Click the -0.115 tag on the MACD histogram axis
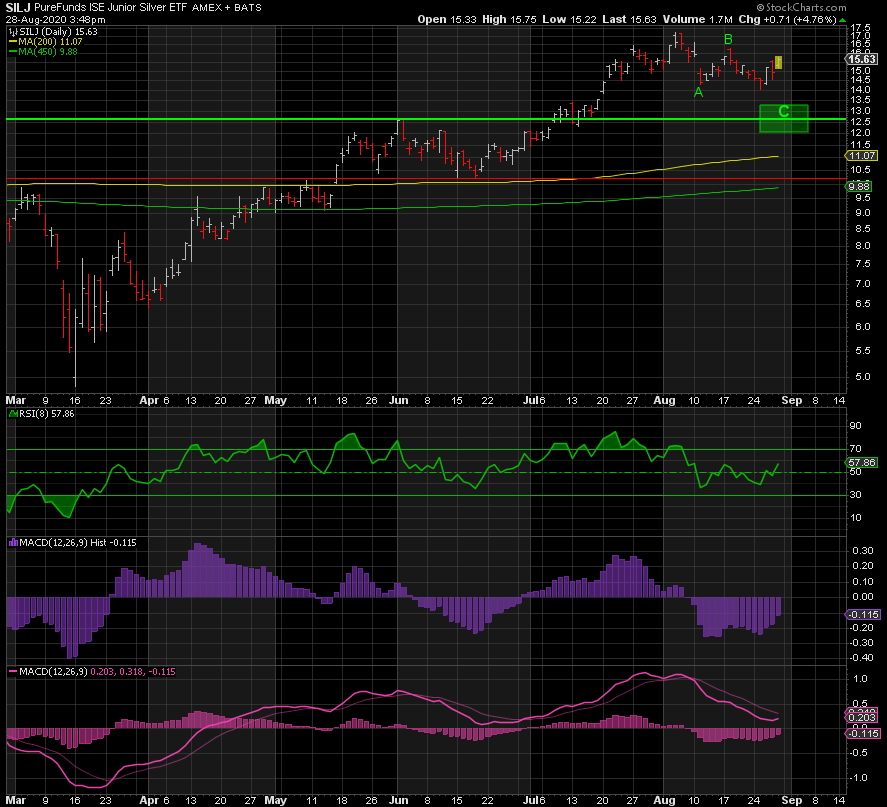This screenshot has width=887, height=807. 863,615
